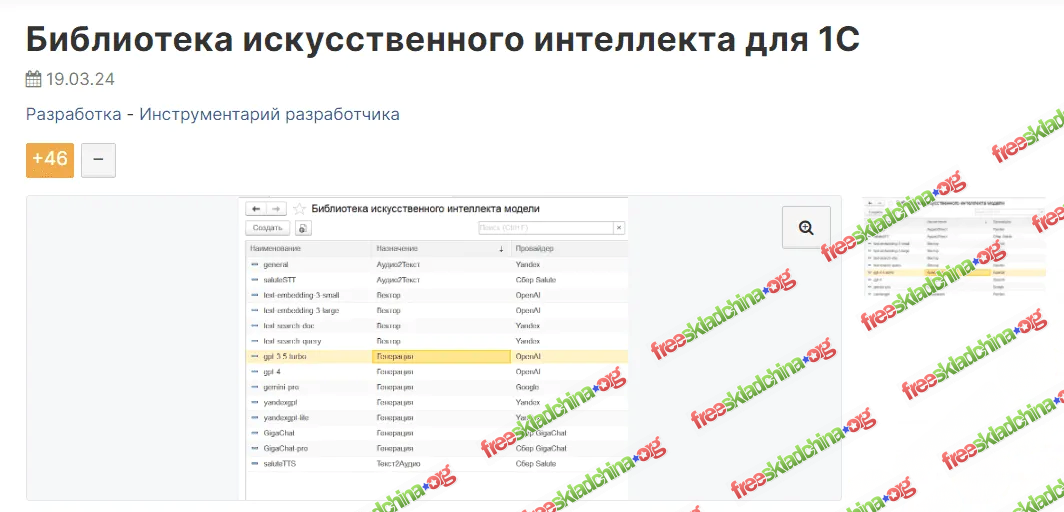Image resolution: width=1064 pixels, height=512 pixels.
Task: Select the highlighted gpt-3.5-turbo row name
Action: point(285,357)
